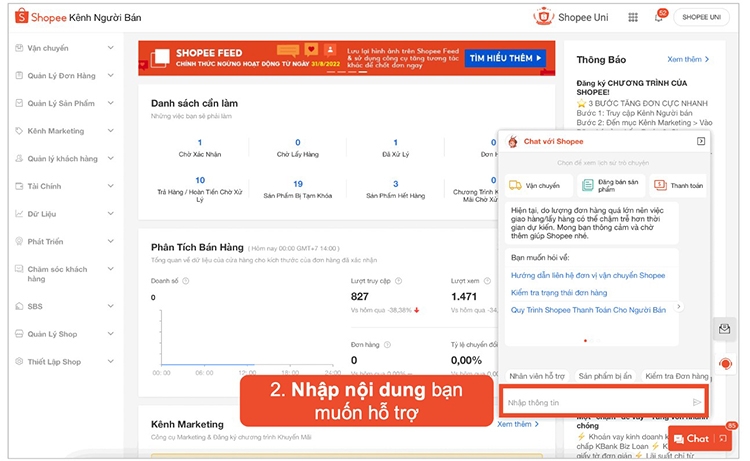This screenshot has width=750, height=461.
Task: Open the apps grid icon
Action: click(633, 17)
